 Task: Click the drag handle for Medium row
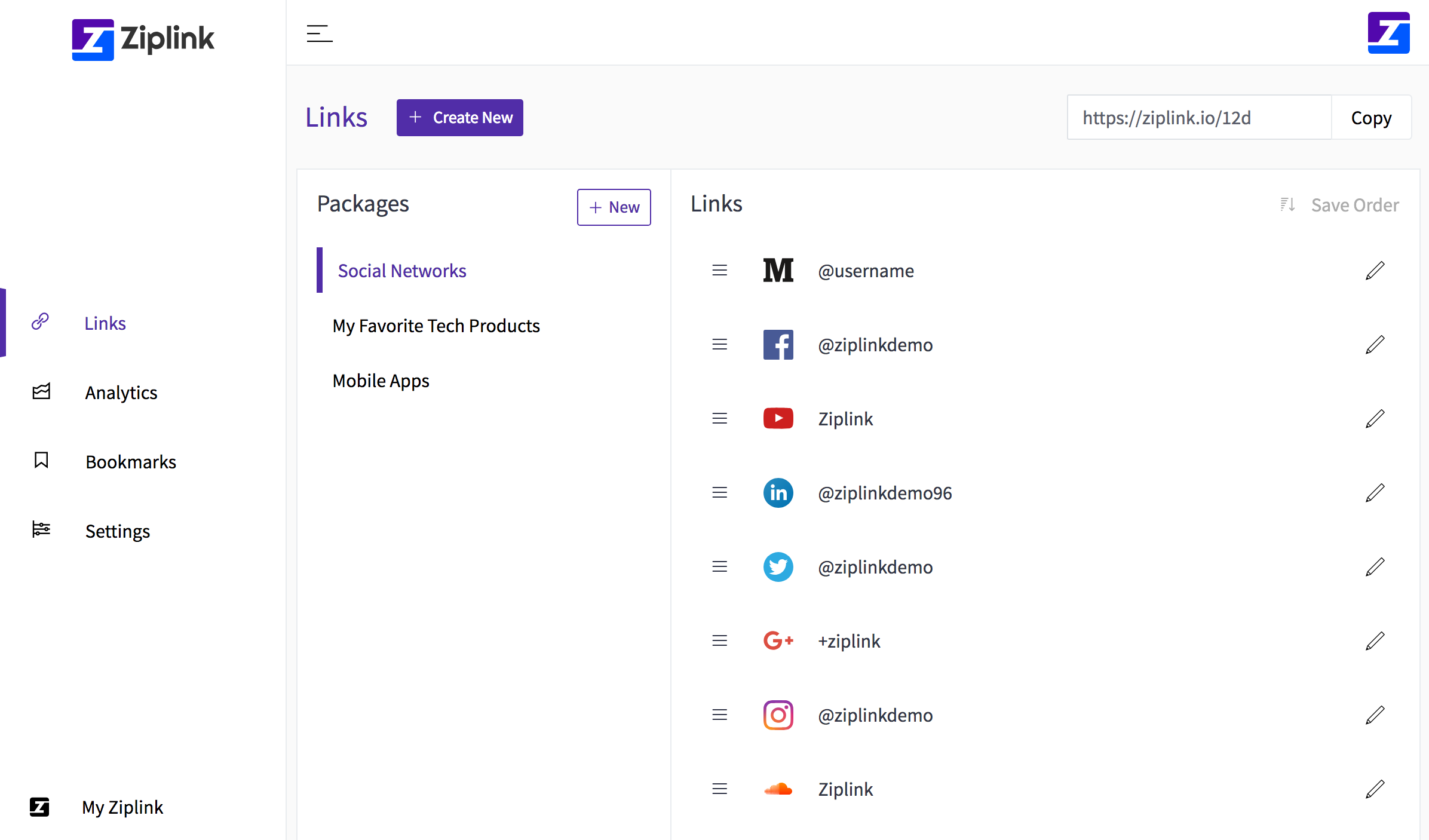[x=720, y=271]
